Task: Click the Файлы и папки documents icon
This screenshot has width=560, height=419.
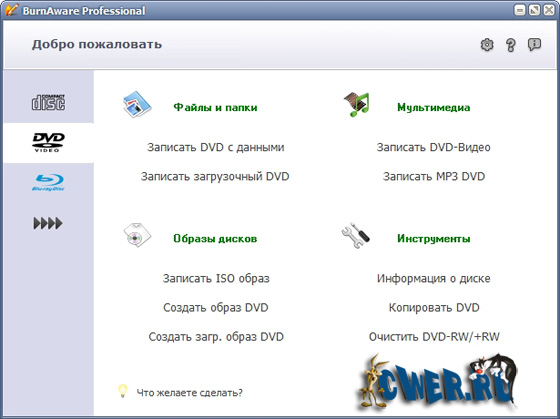Action: click(x=137, y=104)
